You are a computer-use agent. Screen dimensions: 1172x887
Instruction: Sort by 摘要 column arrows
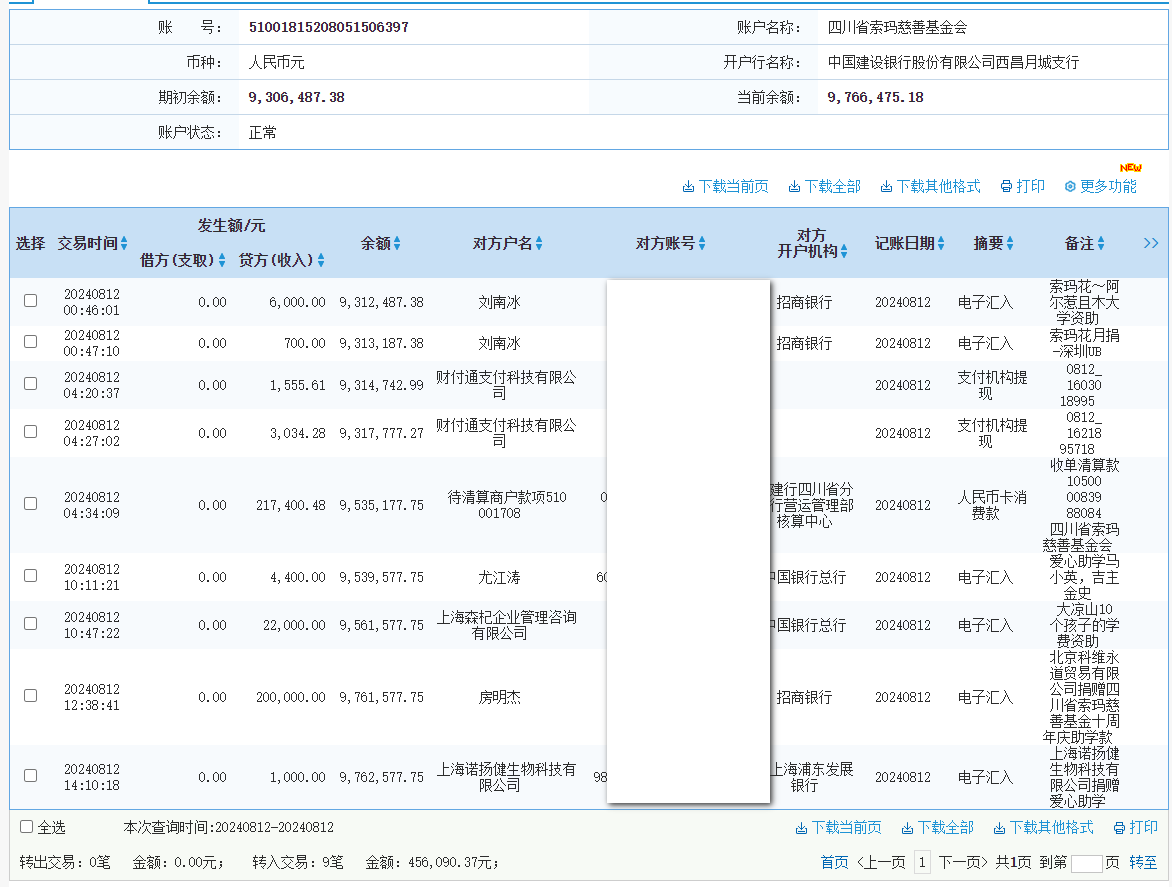tap(1010, 243)
